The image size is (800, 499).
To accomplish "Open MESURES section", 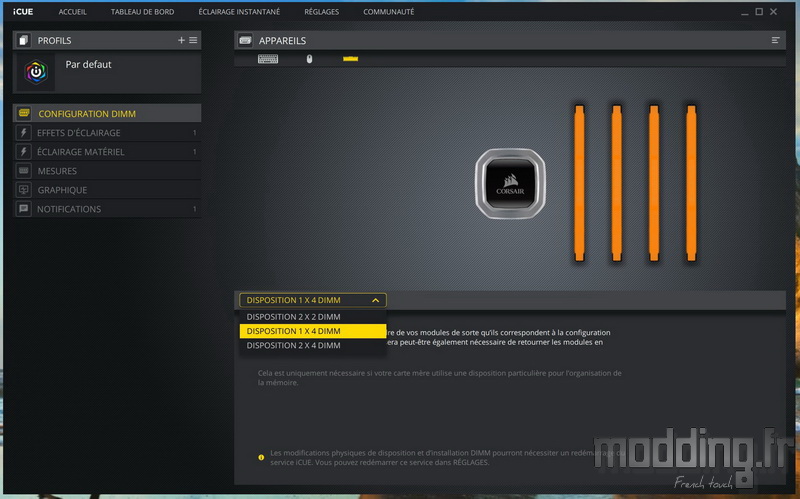I will [107, 171].
